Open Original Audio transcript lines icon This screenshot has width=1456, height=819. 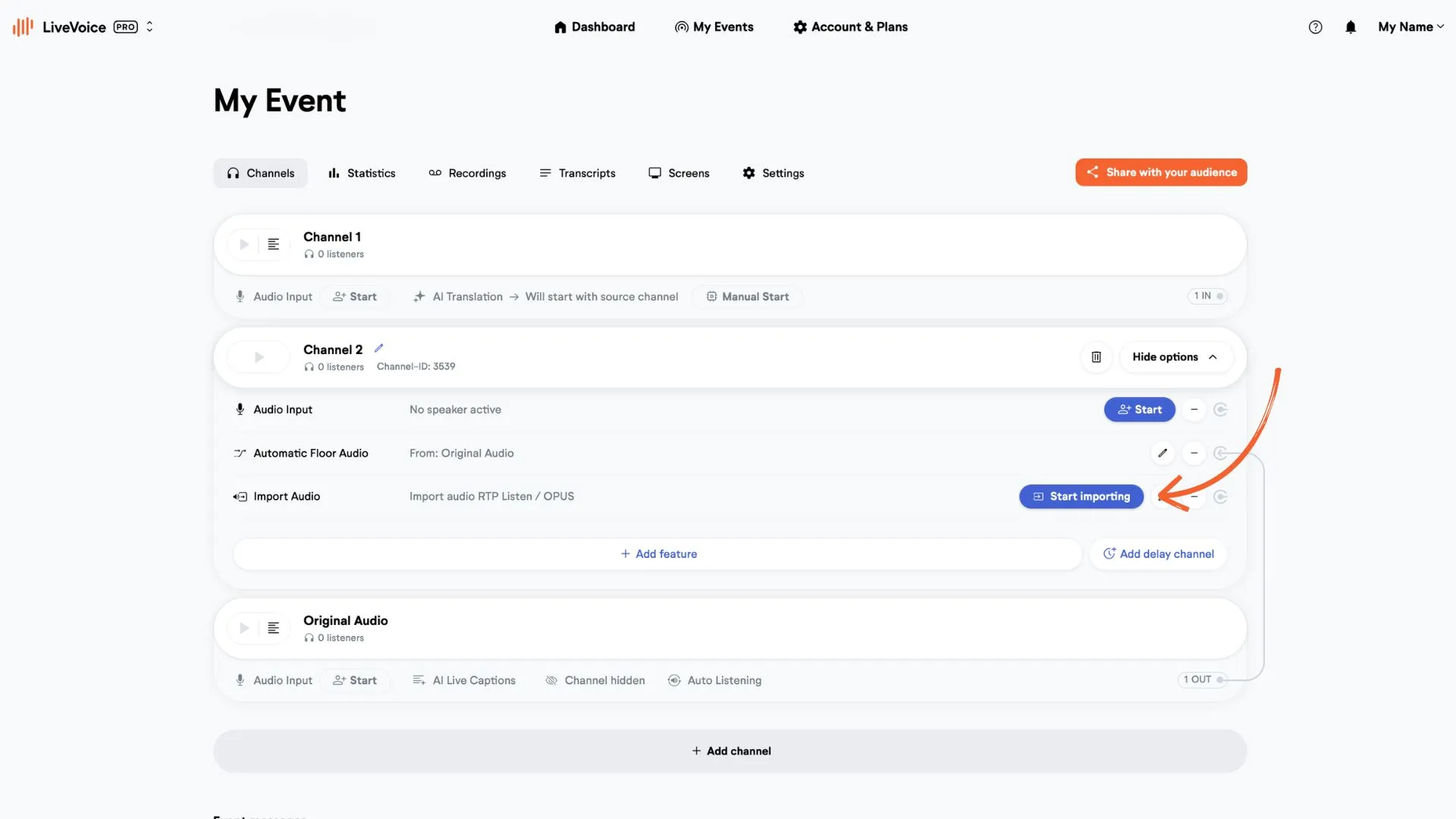(274, 628)
